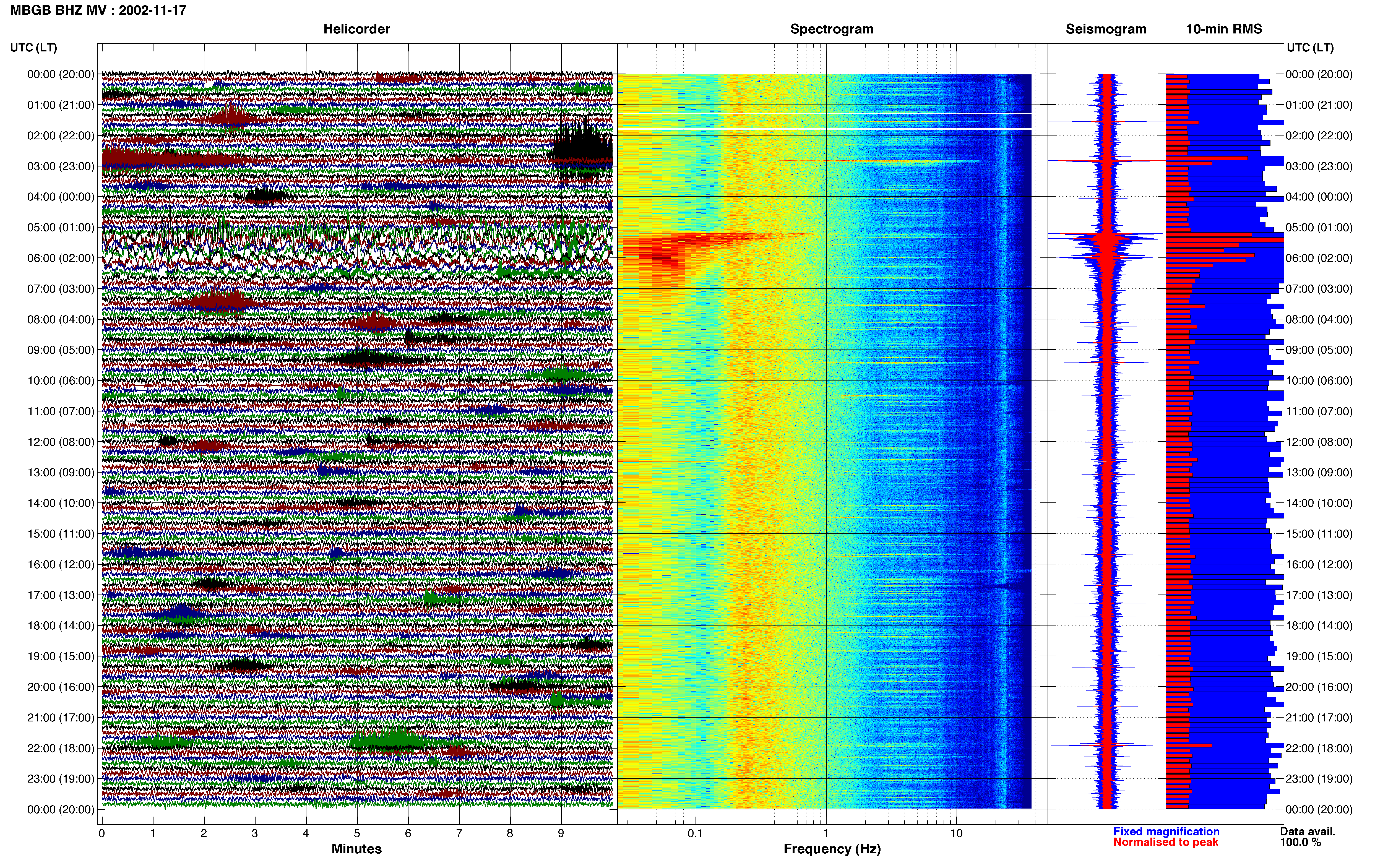Click left time label '03:00 (23:00)'
The width and height of the screenshot is (1388, 868).
pos(61,166)
